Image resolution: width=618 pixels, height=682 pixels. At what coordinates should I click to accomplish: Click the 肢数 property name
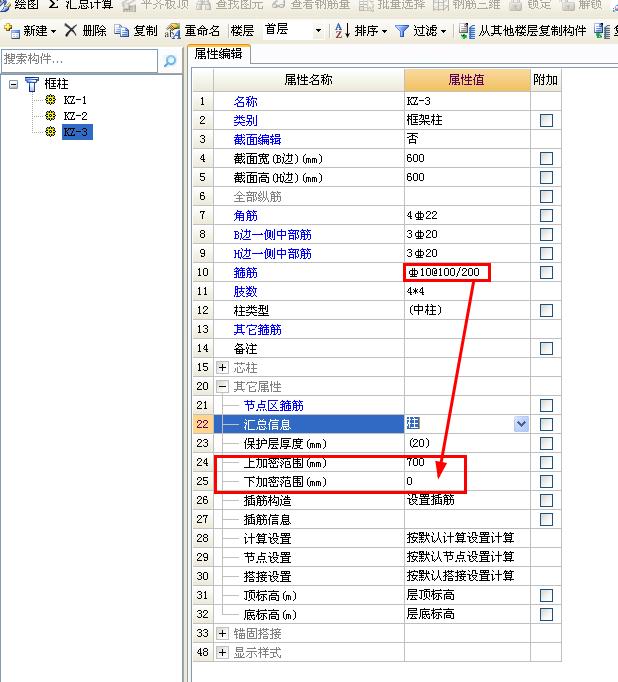(x=245, y=291)
